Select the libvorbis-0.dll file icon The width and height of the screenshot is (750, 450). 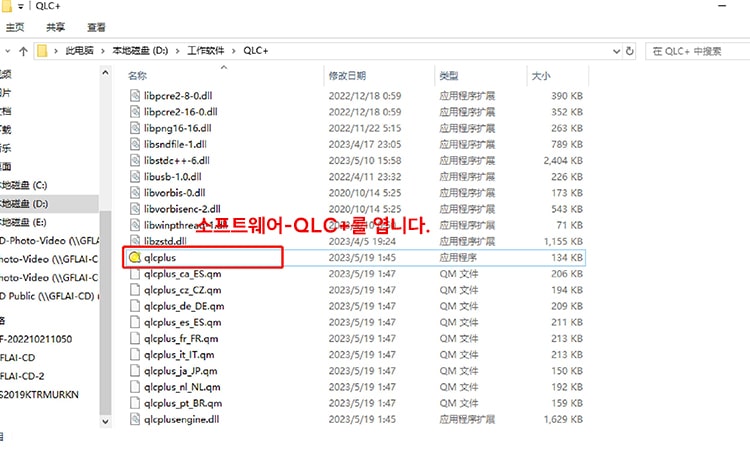tap(135, 193)
